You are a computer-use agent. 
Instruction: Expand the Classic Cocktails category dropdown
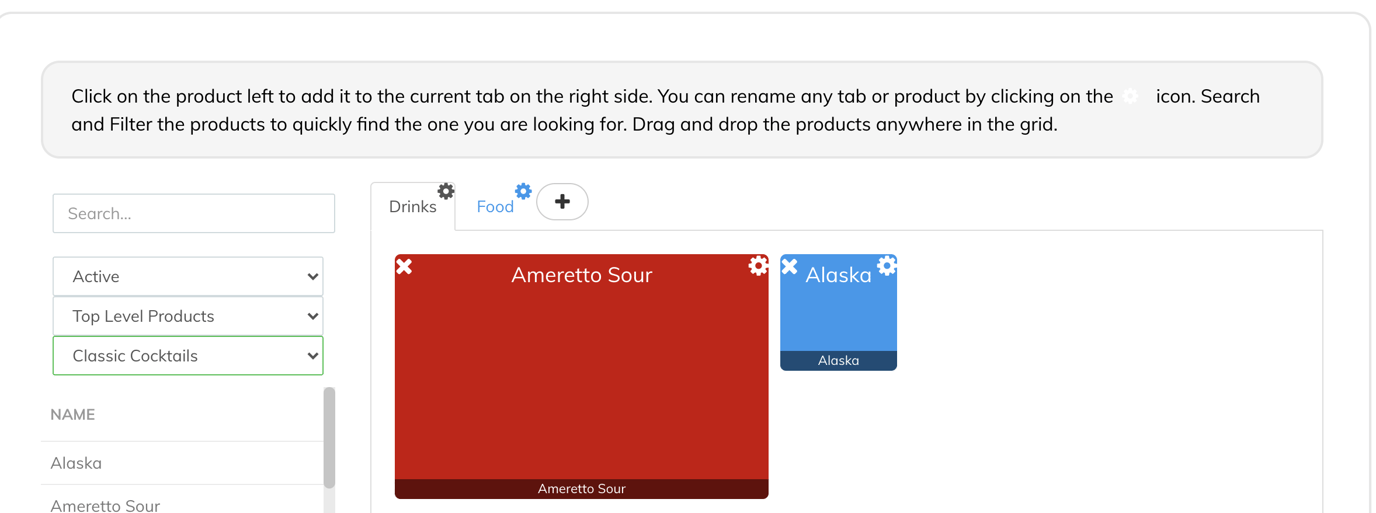point(188,356)
